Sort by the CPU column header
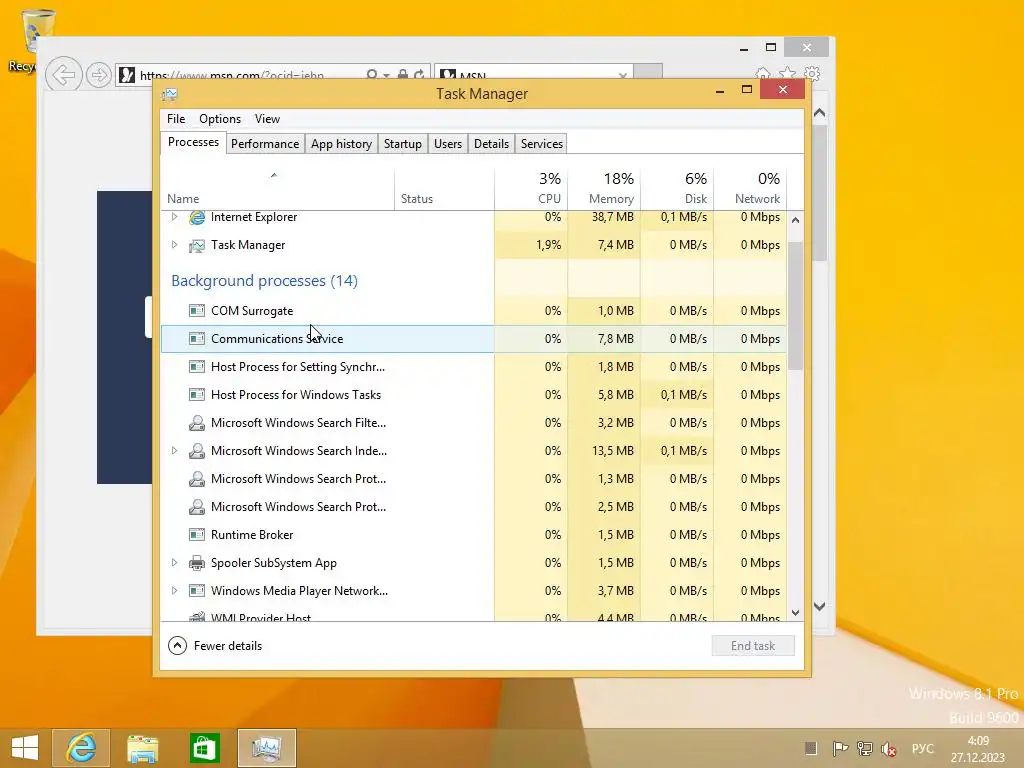Screen dimensions: 1024x768 coord(531,189)
